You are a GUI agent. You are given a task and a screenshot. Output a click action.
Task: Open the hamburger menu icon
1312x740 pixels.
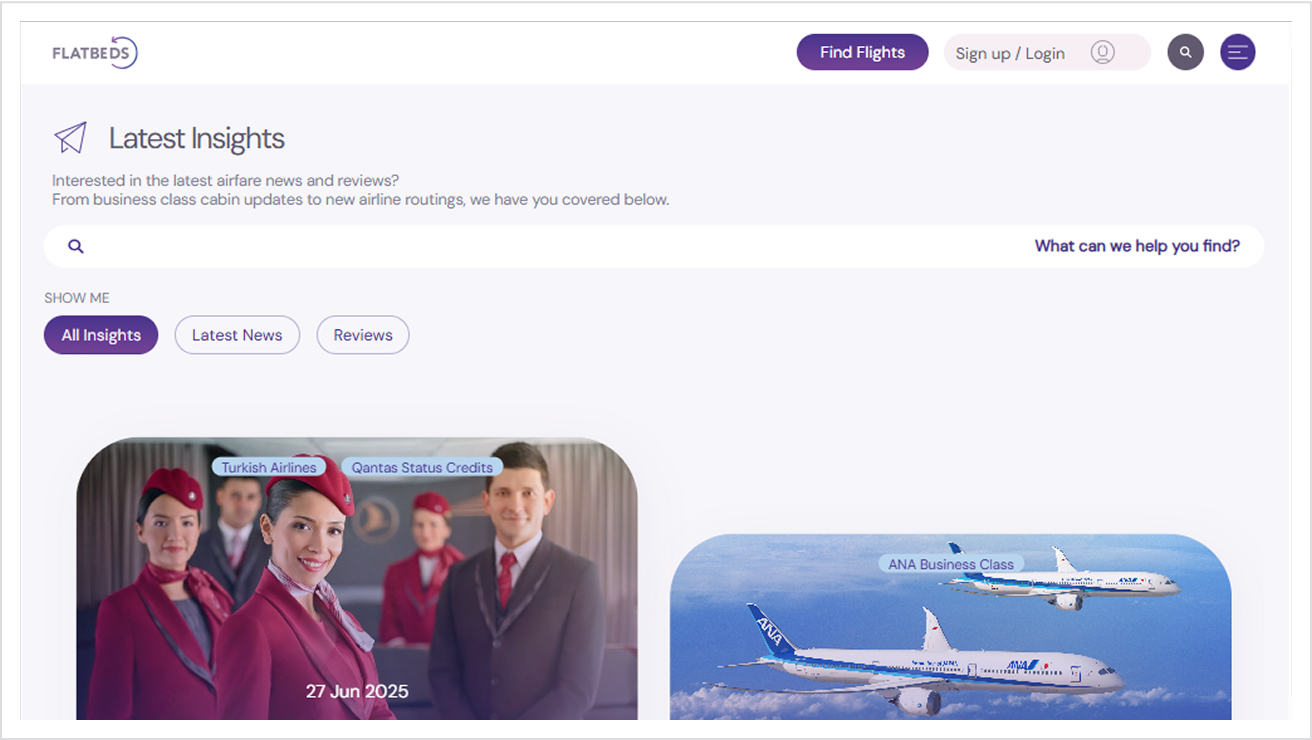pos(1237,53)
